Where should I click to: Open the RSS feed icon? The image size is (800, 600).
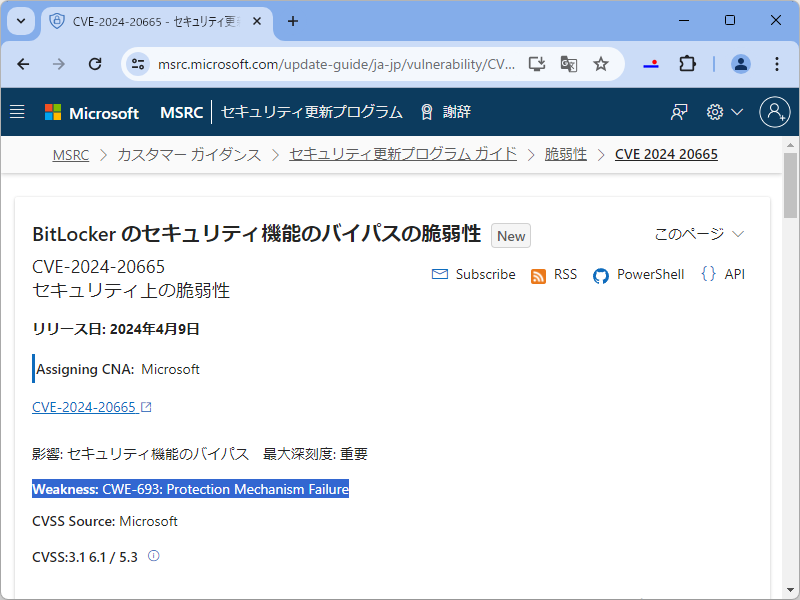click(539, 273)
